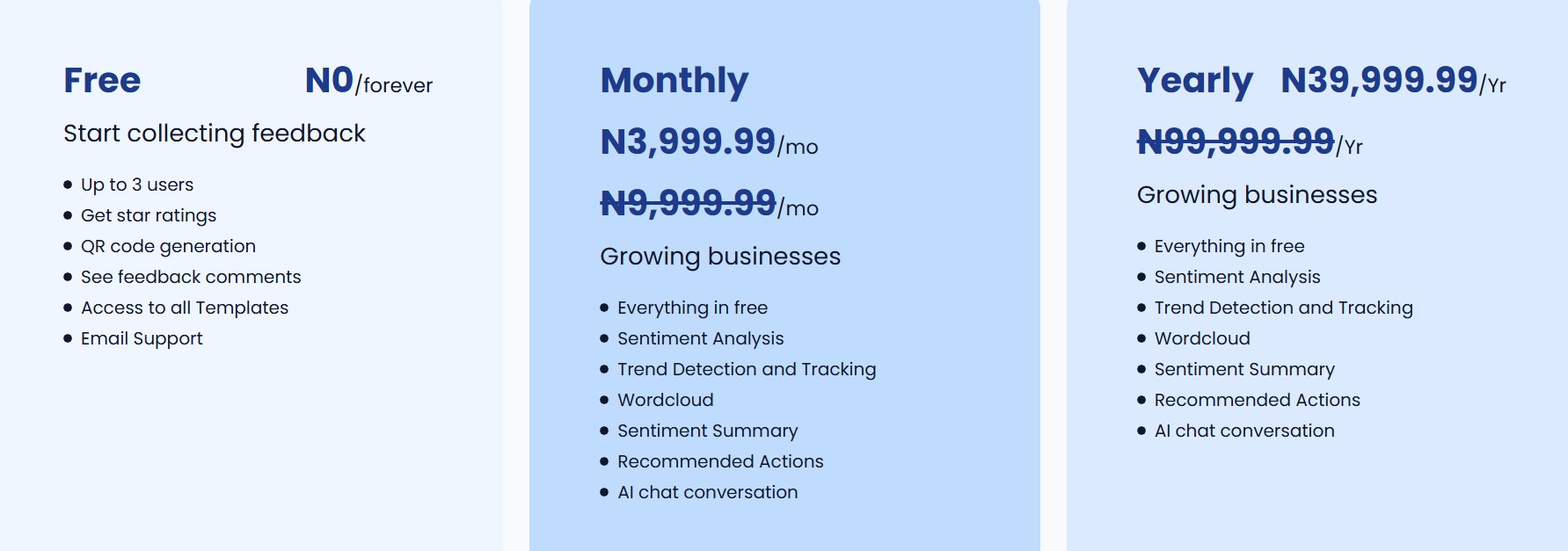Click the N3,999.99/mo price
Image resolution: width=1568 pixels, height=551 pixels.
coord(709,142)
